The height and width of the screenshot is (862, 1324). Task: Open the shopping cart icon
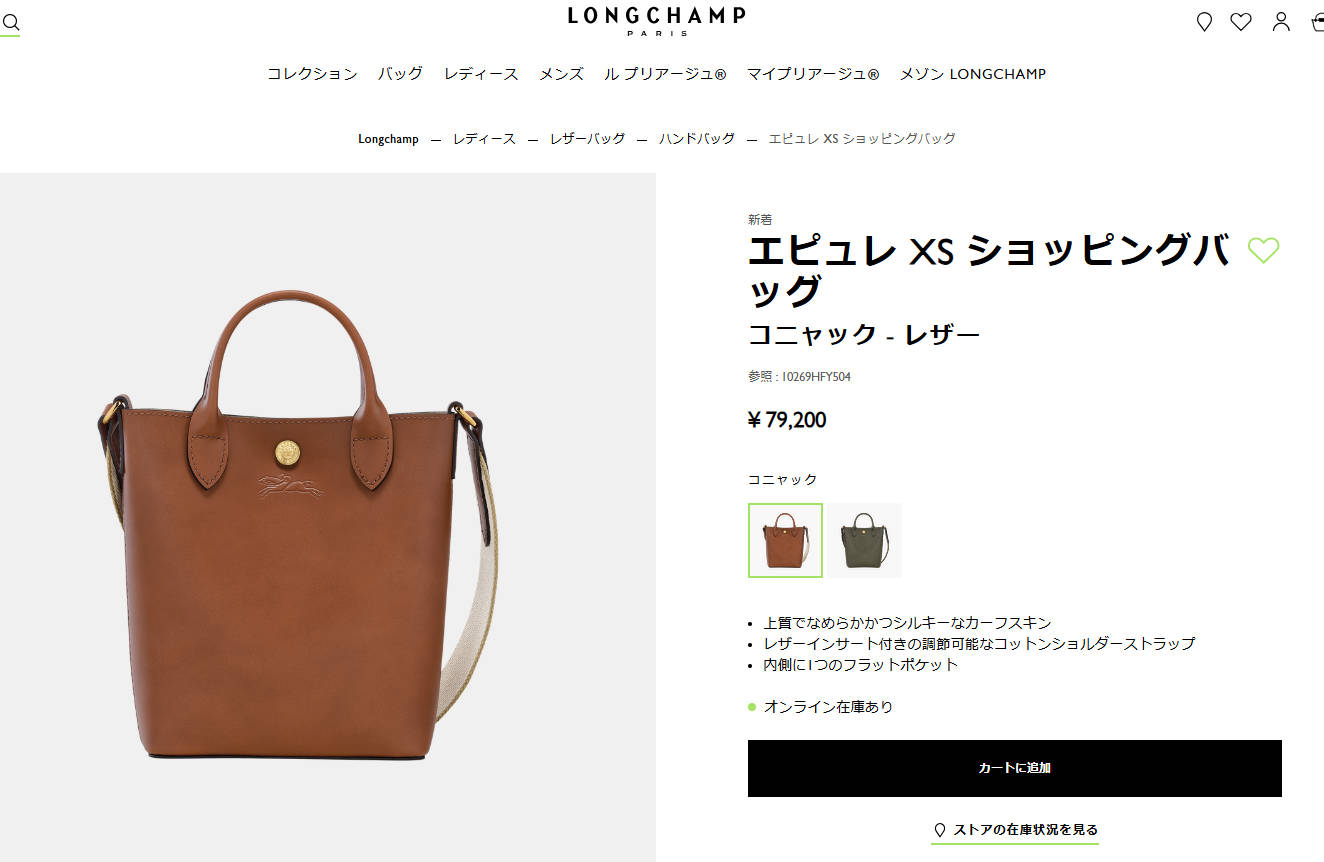coord(1317,22)
